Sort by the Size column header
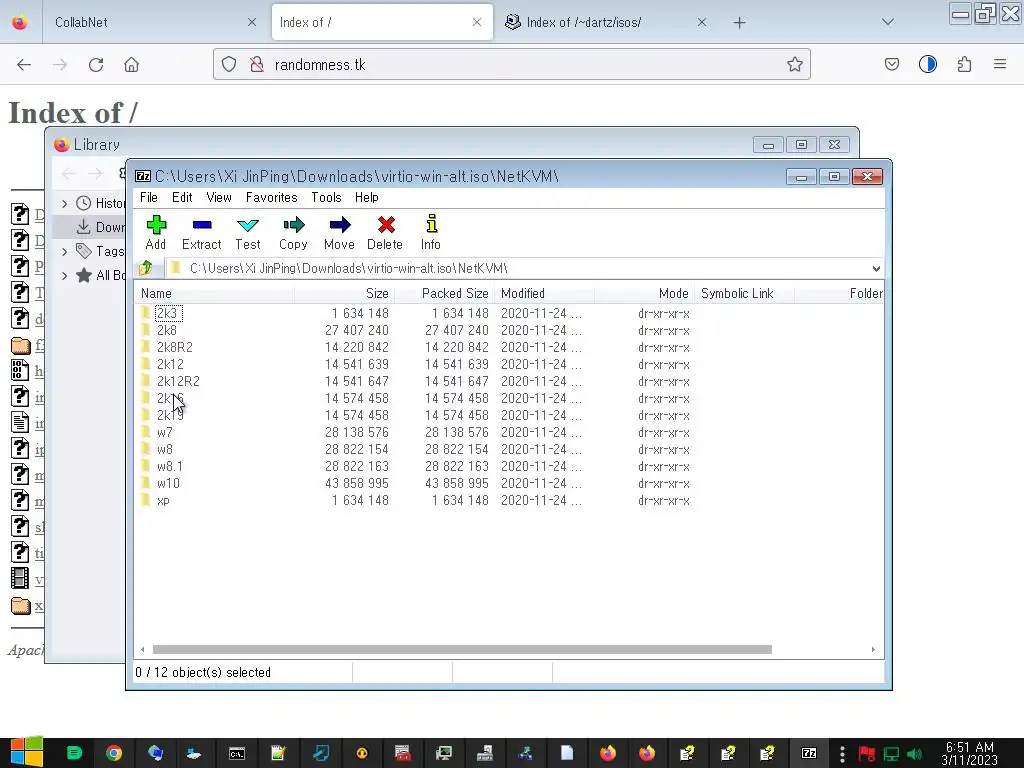The width and height of the screenshot is (1024, 768). click(344, 293)
